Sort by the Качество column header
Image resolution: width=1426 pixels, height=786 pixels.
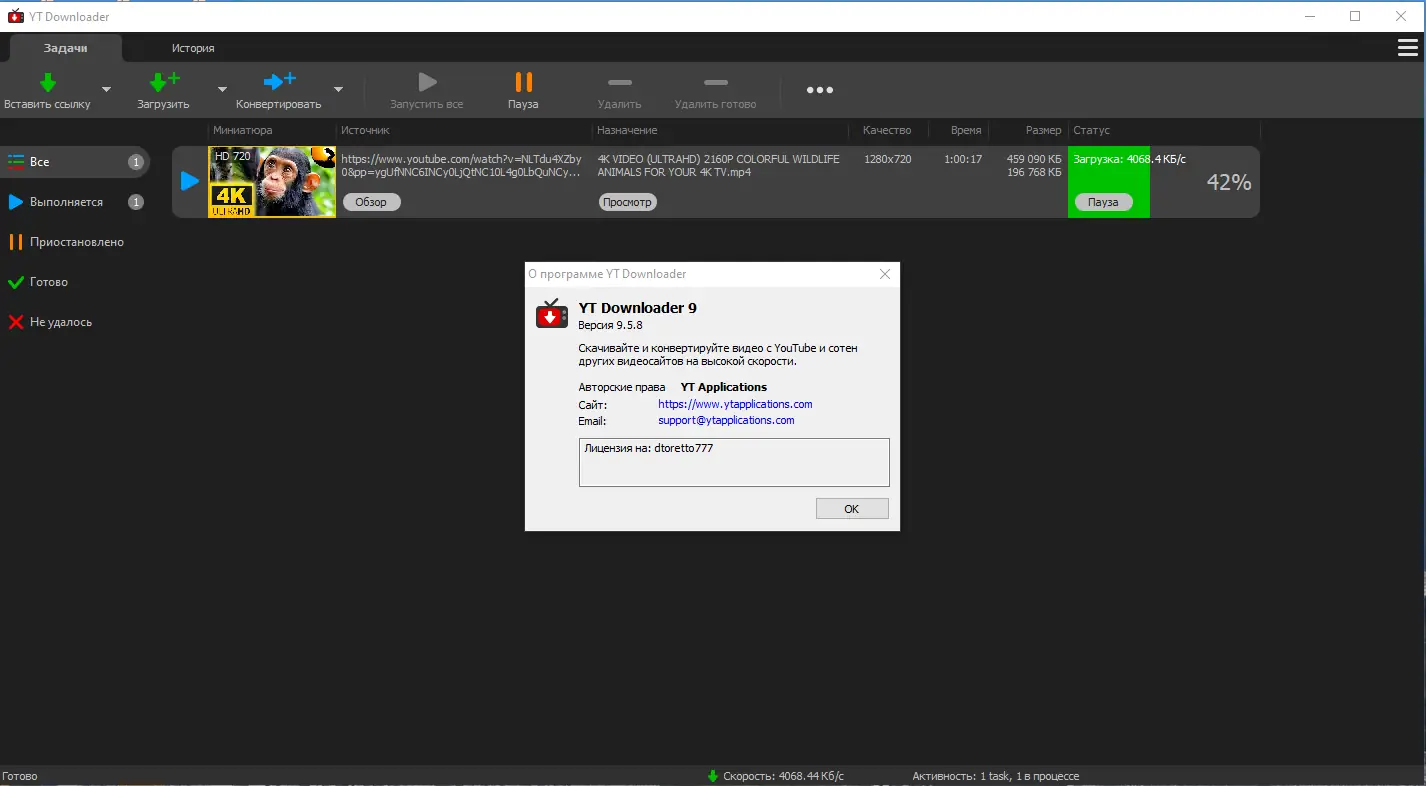coord(887,130)
